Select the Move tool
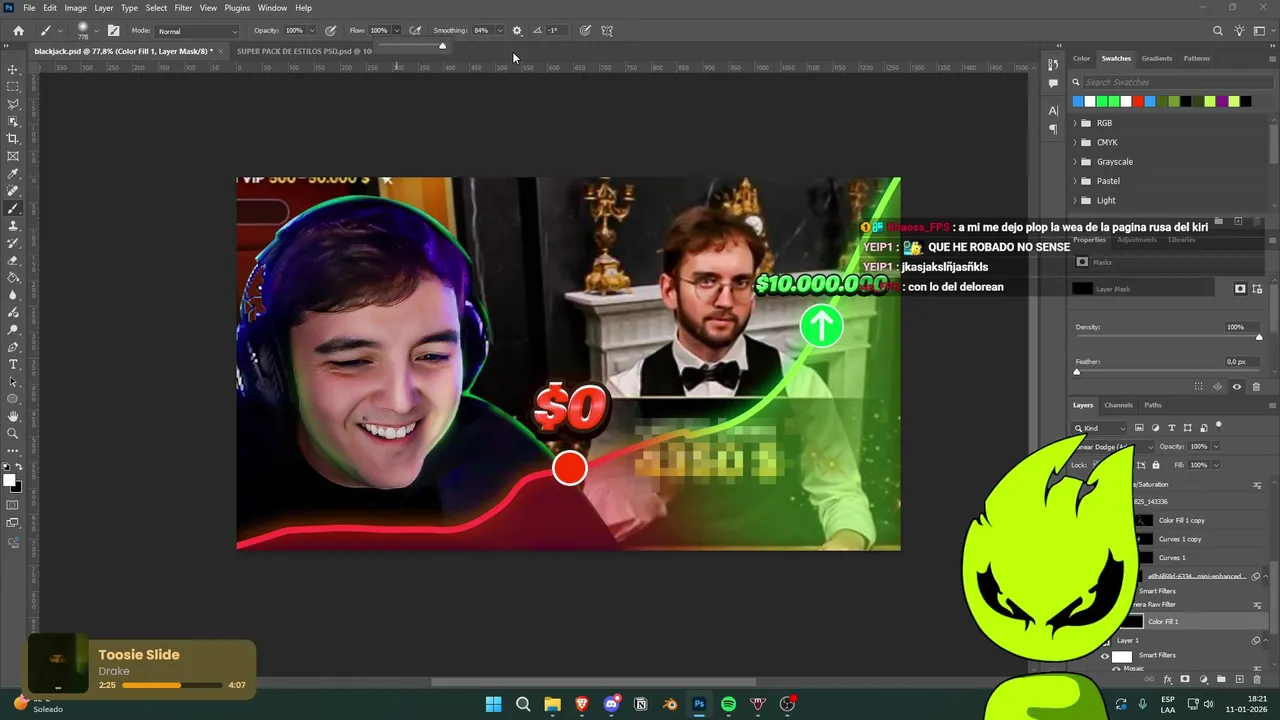 13,70
